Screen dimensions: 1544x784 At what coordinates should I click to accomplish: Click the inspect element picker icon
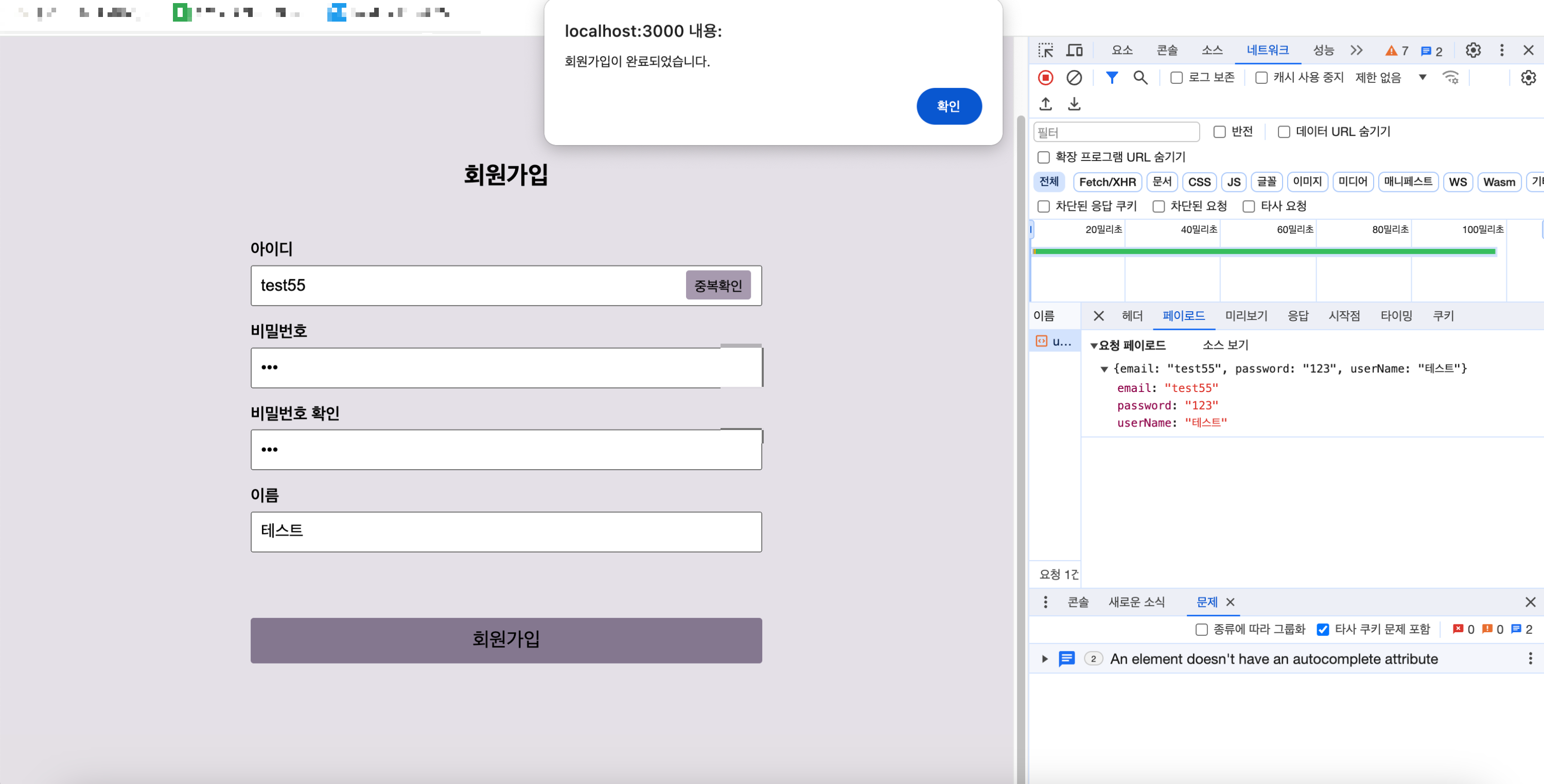click(x=1045, y=50)
